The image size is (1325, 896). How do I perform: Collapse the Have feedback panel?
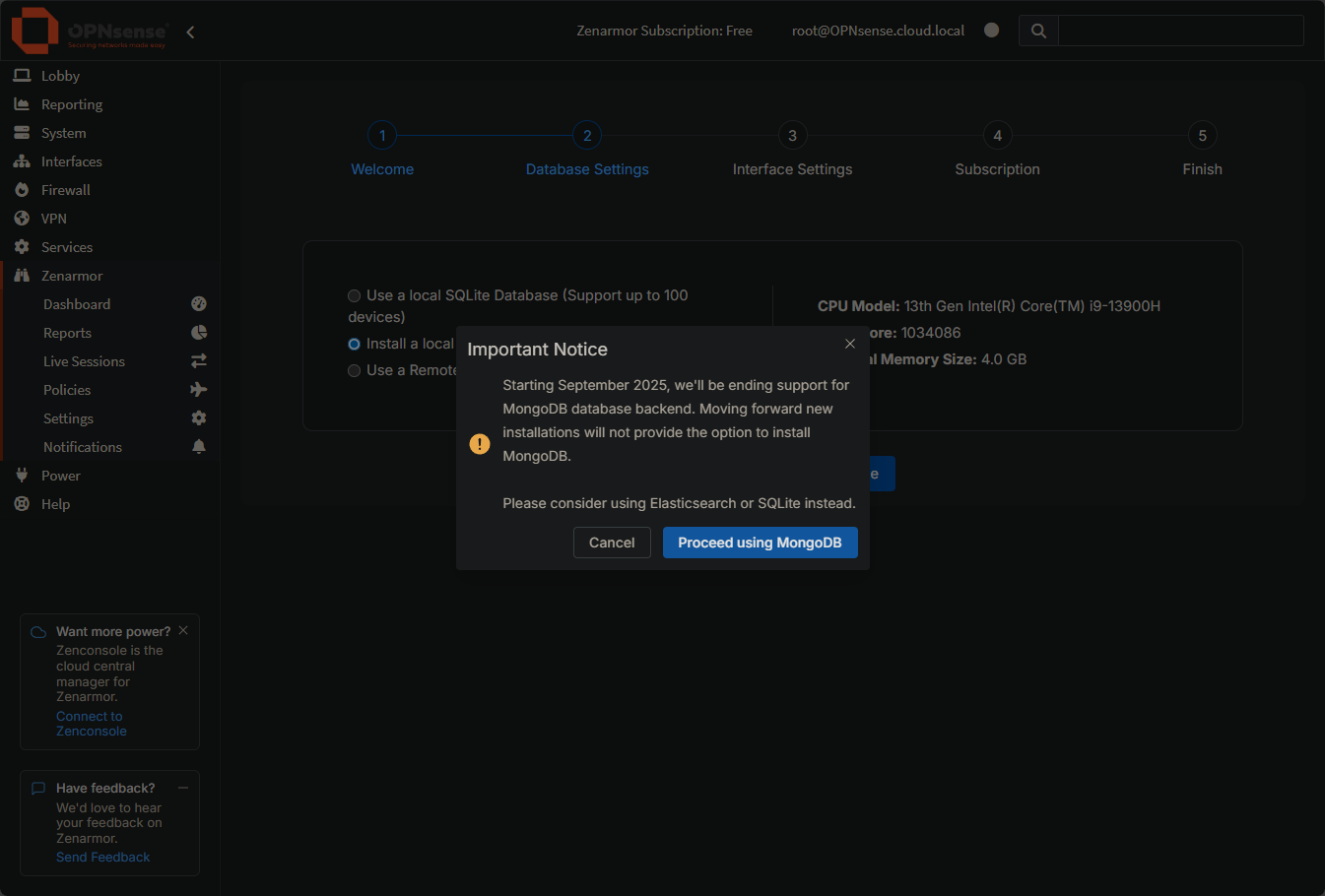click(181, 787)
